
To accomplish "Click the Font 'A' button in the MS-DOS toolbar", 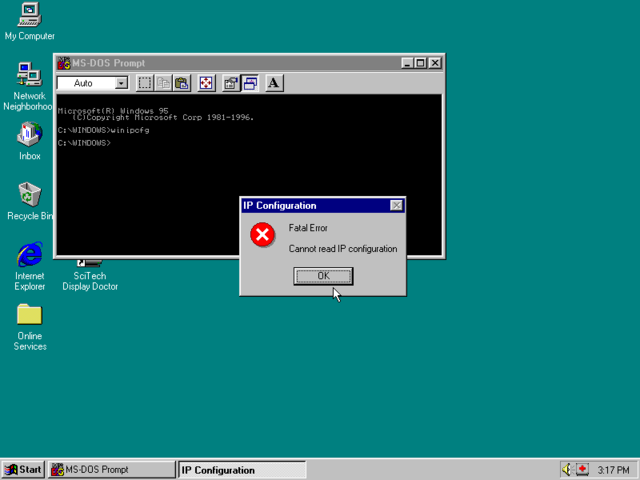I will (274, 83).
